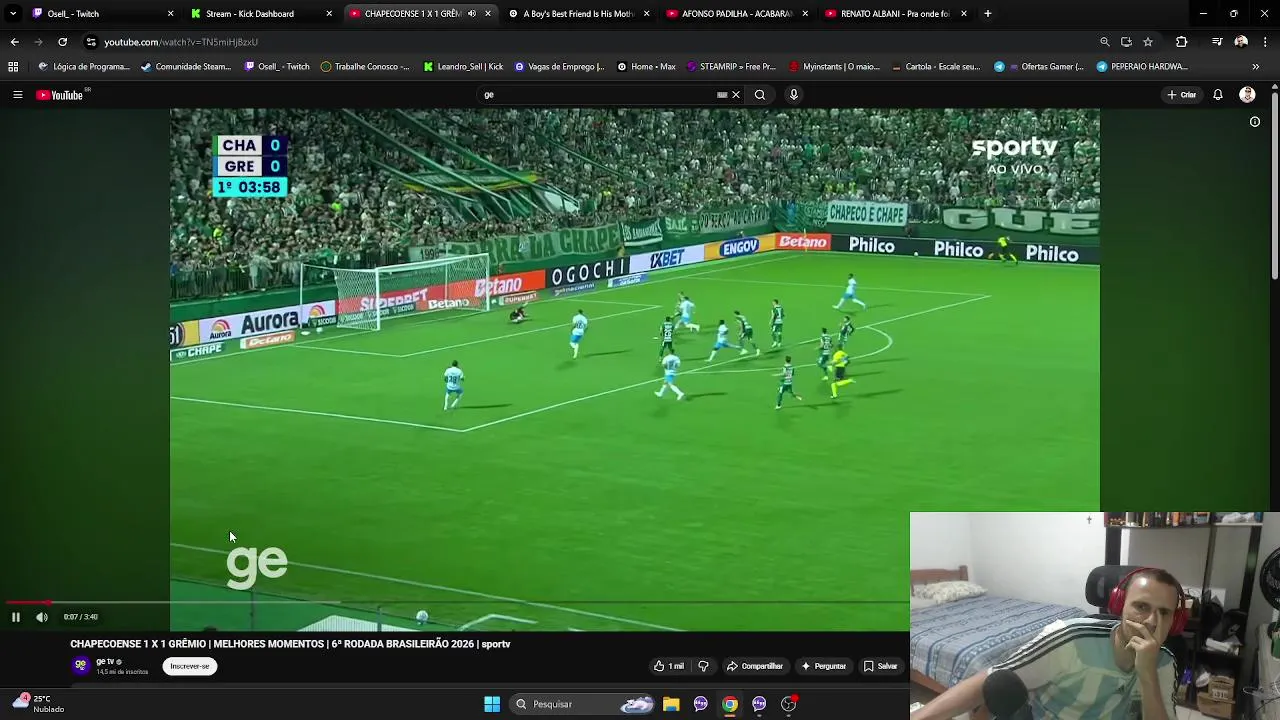
Task: Clear the YouTube search text
Action: coord(736,95)
